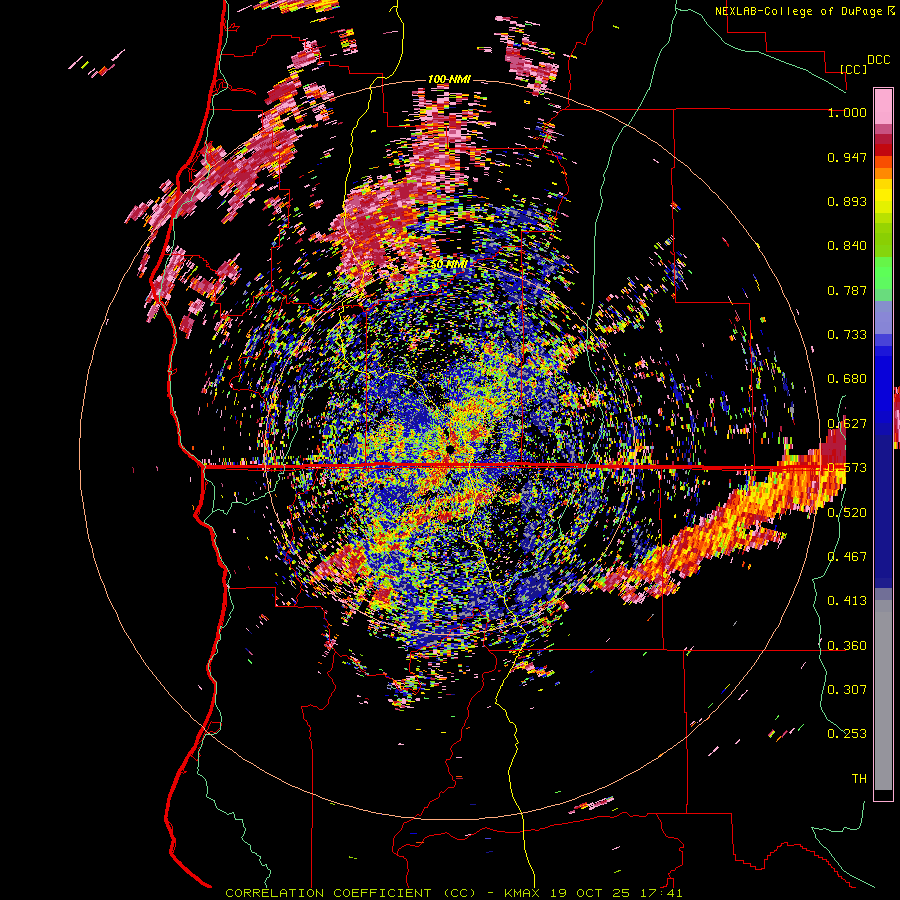
Task: Click the 0.413 scale value
Action: [x=847, y=601]
